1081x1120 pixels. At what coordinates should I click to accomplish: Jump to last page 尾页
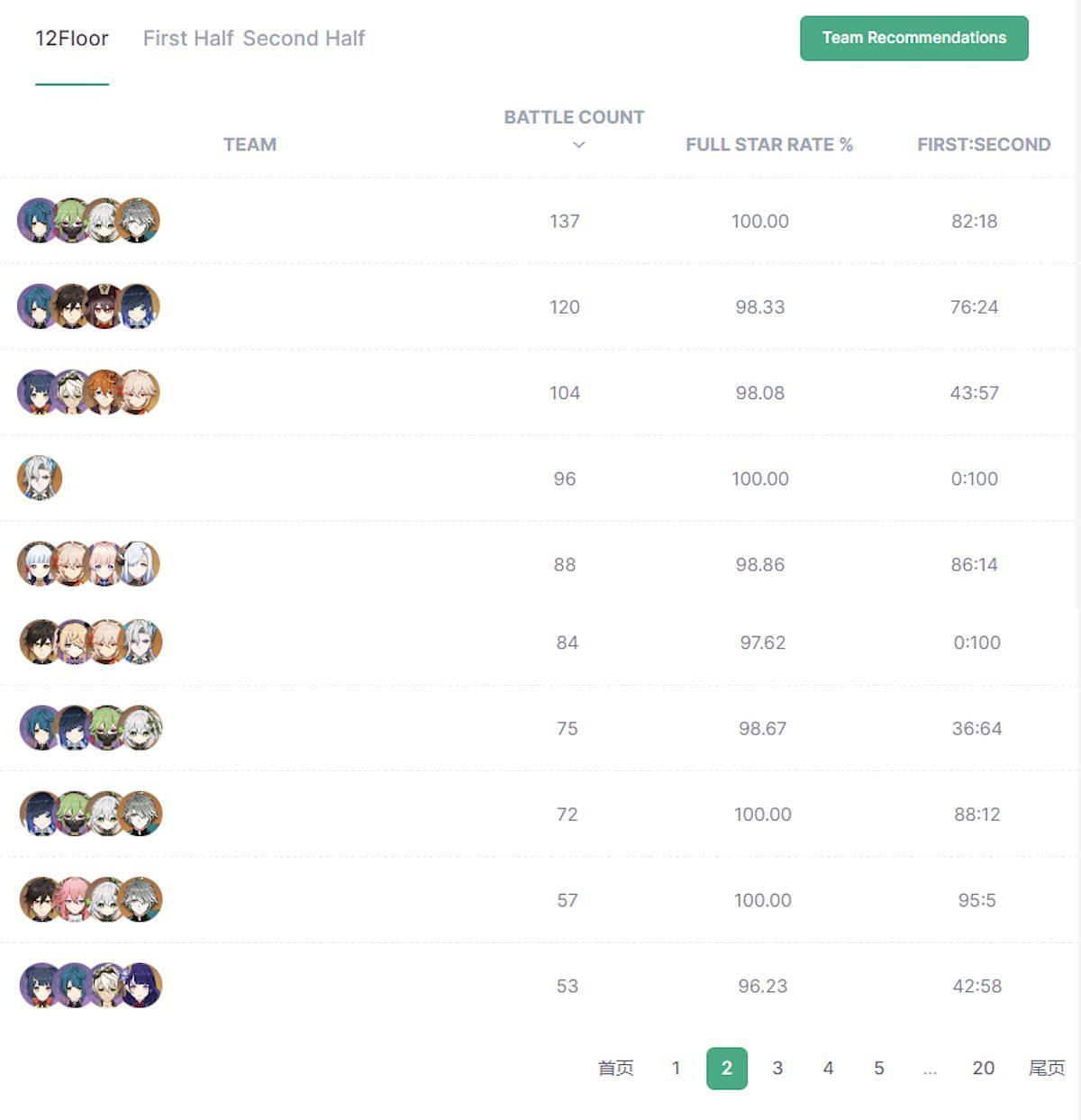point(1047,1068)
